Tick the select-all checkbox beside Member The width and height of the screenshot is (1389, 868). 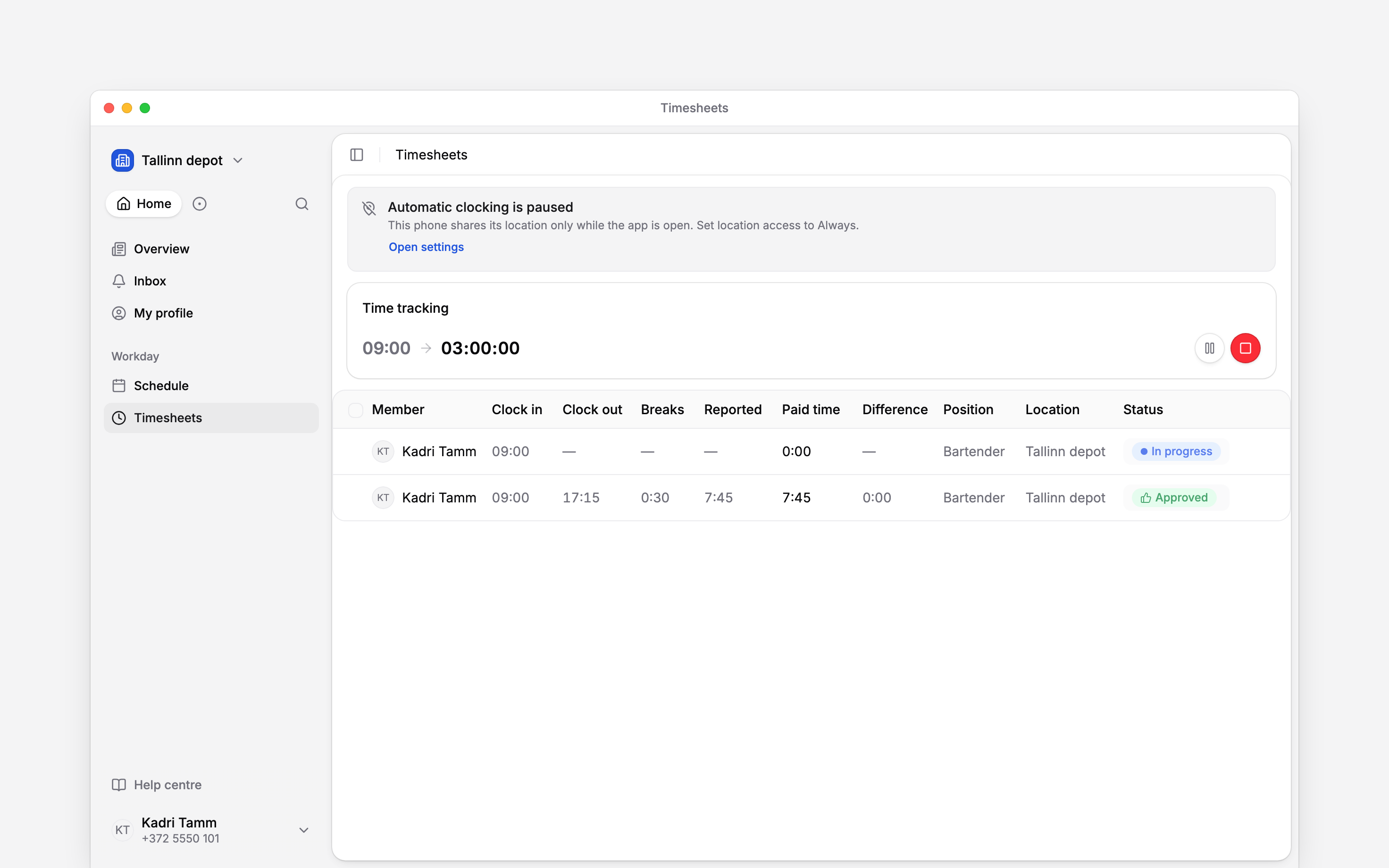pos(356,410)
